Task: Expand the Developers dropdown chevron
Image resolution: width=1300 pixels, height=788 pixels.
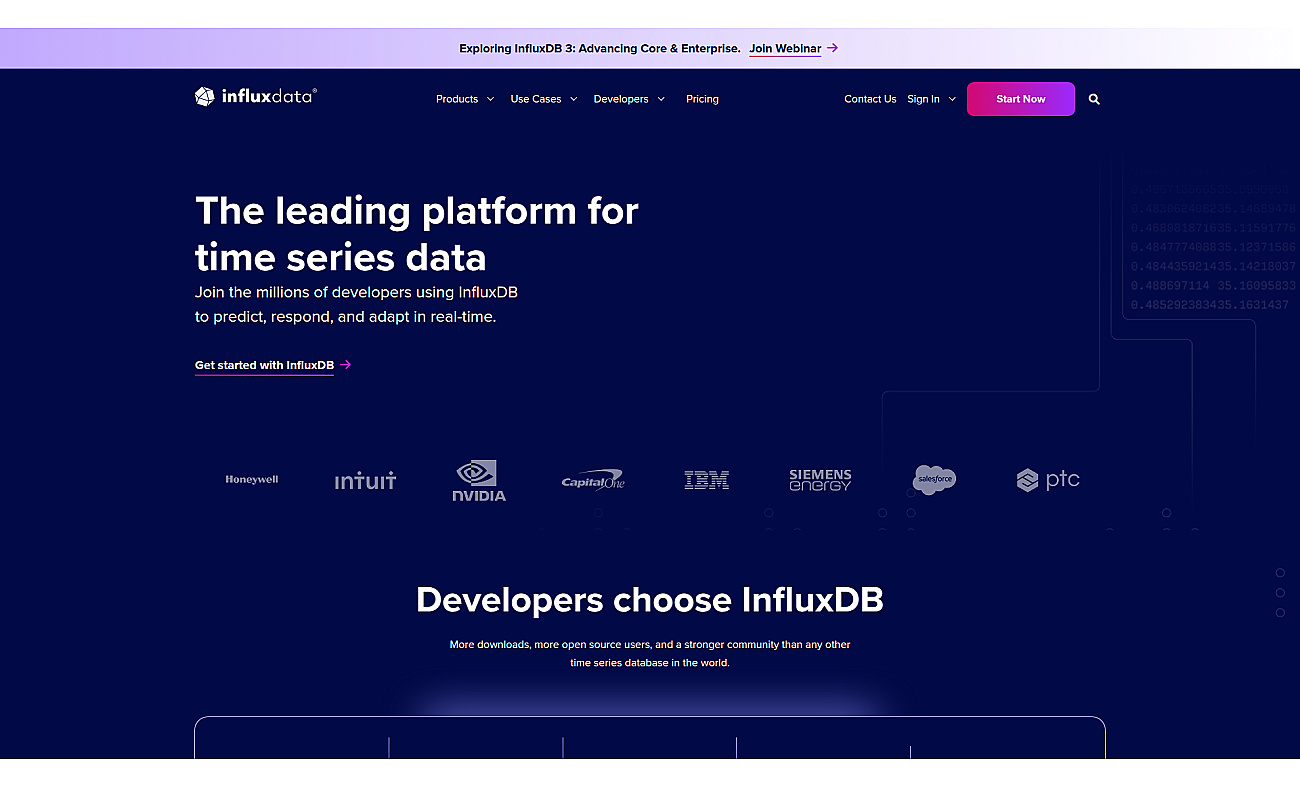Action: point(661,99)
